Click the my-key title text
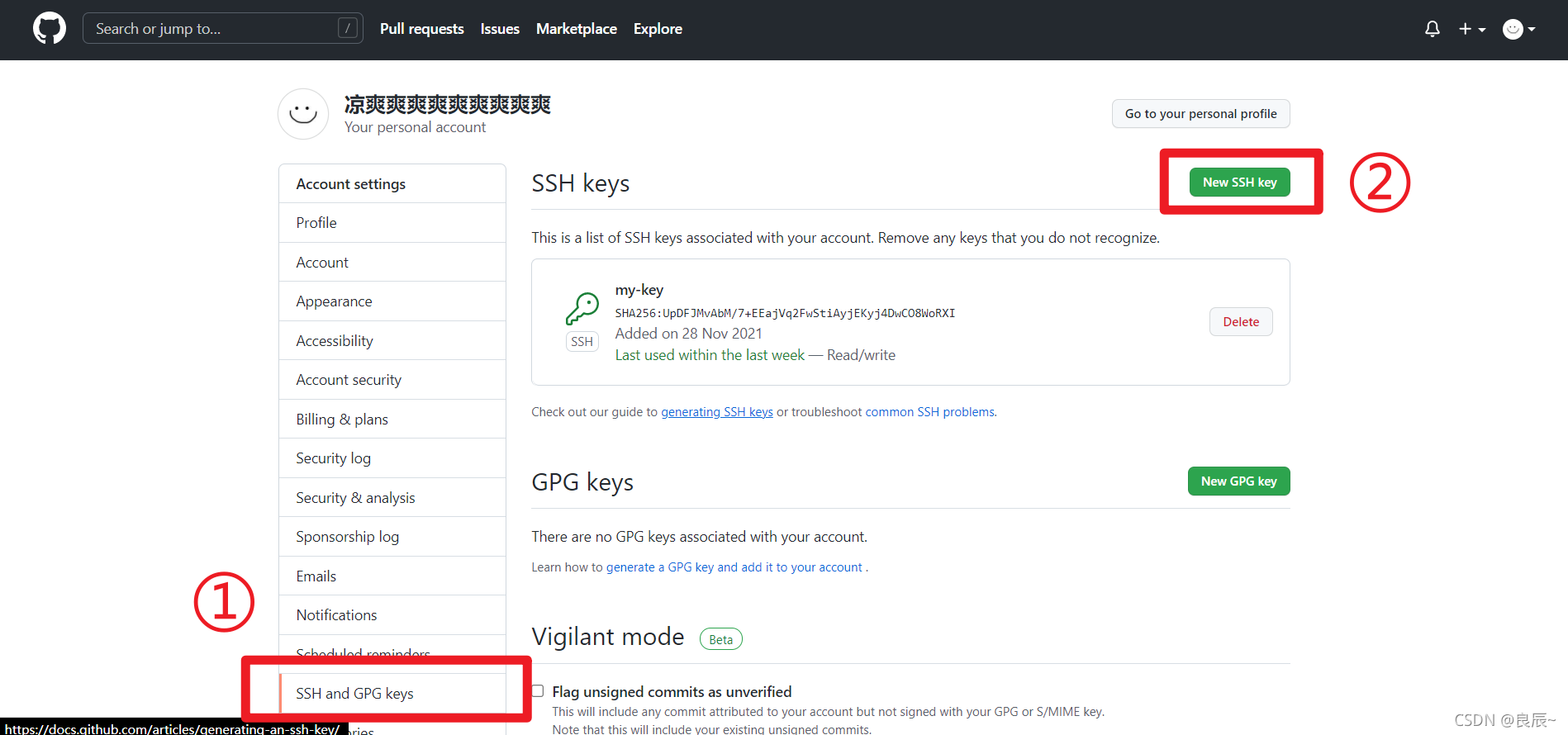 639,290
